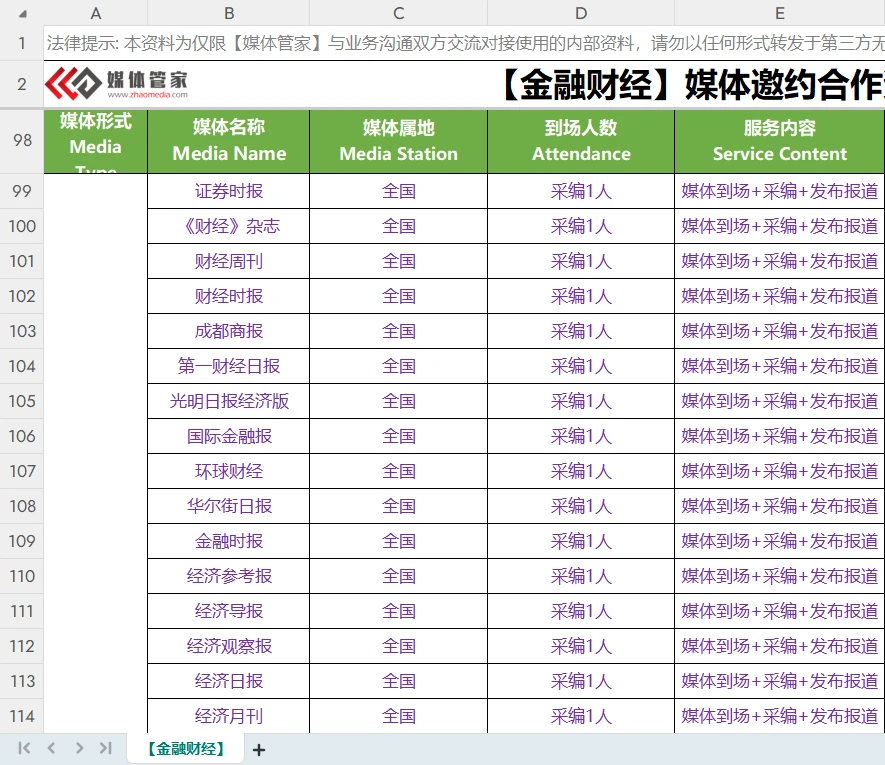Click the 服务内容 Service Content header cell
Screen dimensions: 885x765
tap(779, 141)
